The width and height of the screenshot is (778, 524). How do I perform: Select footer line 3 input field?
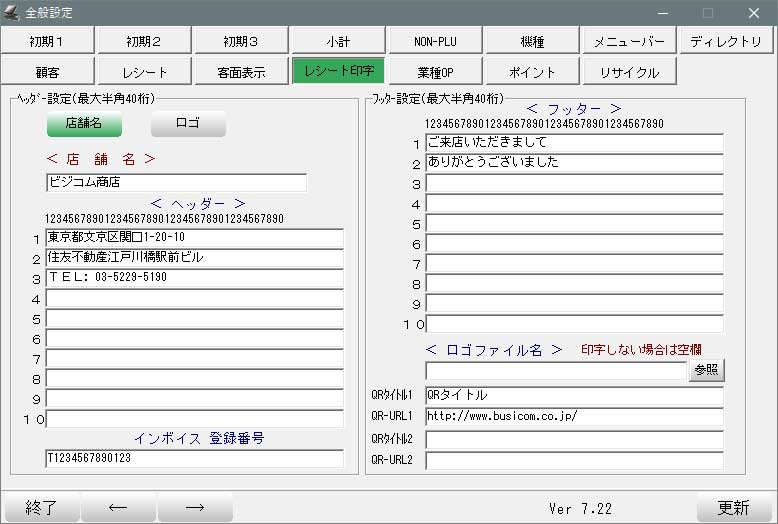click(573, 184)
